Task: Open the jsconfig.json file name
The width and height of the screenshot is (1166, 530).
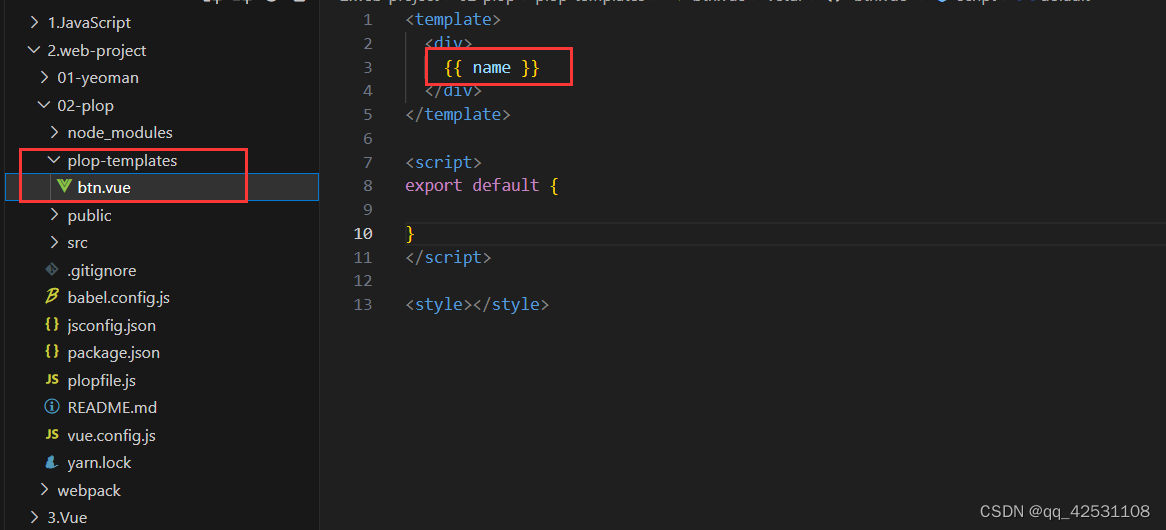Action: tap(112, 326)
